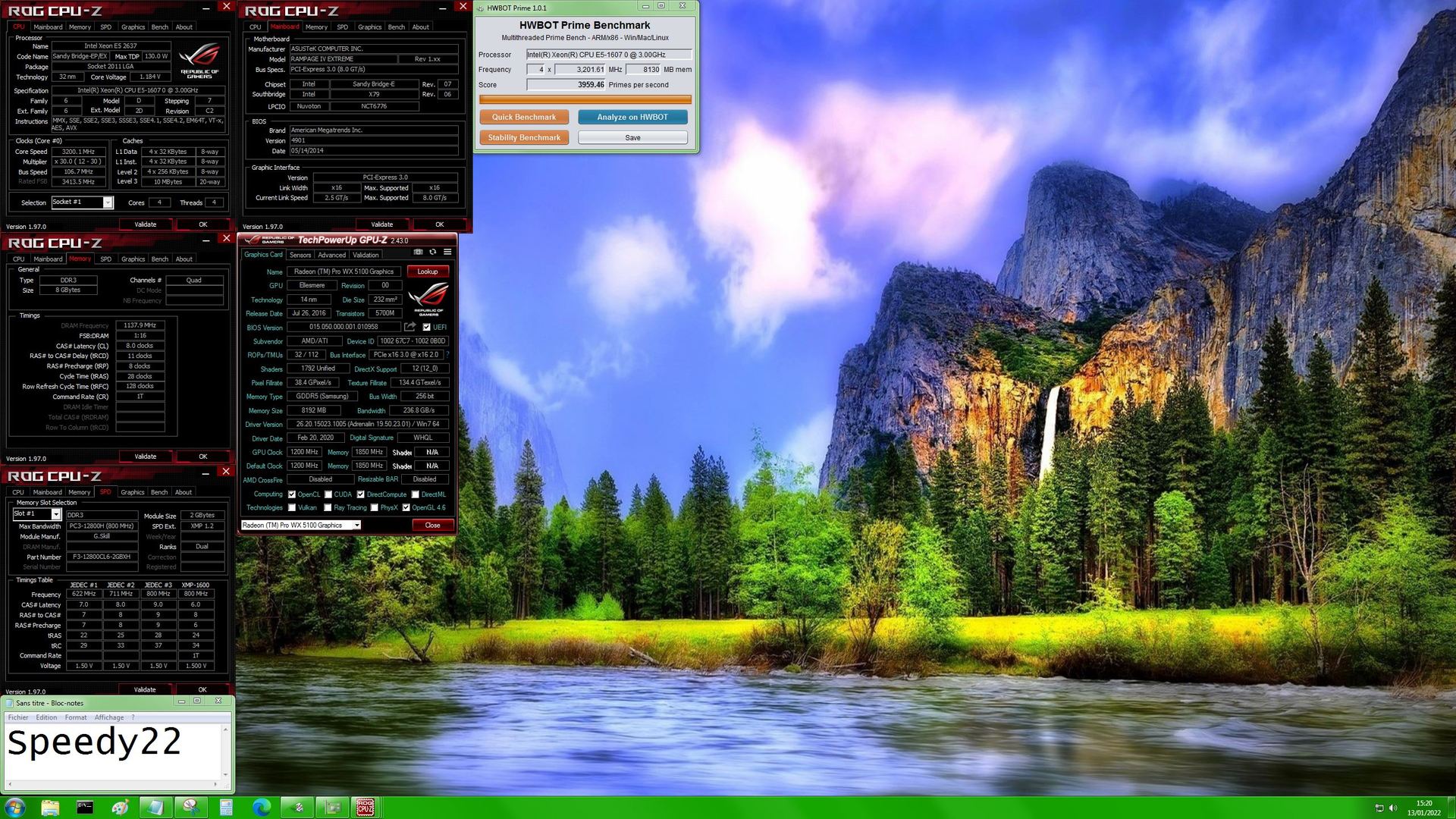Click the GPU-Z graphics card taskbar icon

point(332,808)
